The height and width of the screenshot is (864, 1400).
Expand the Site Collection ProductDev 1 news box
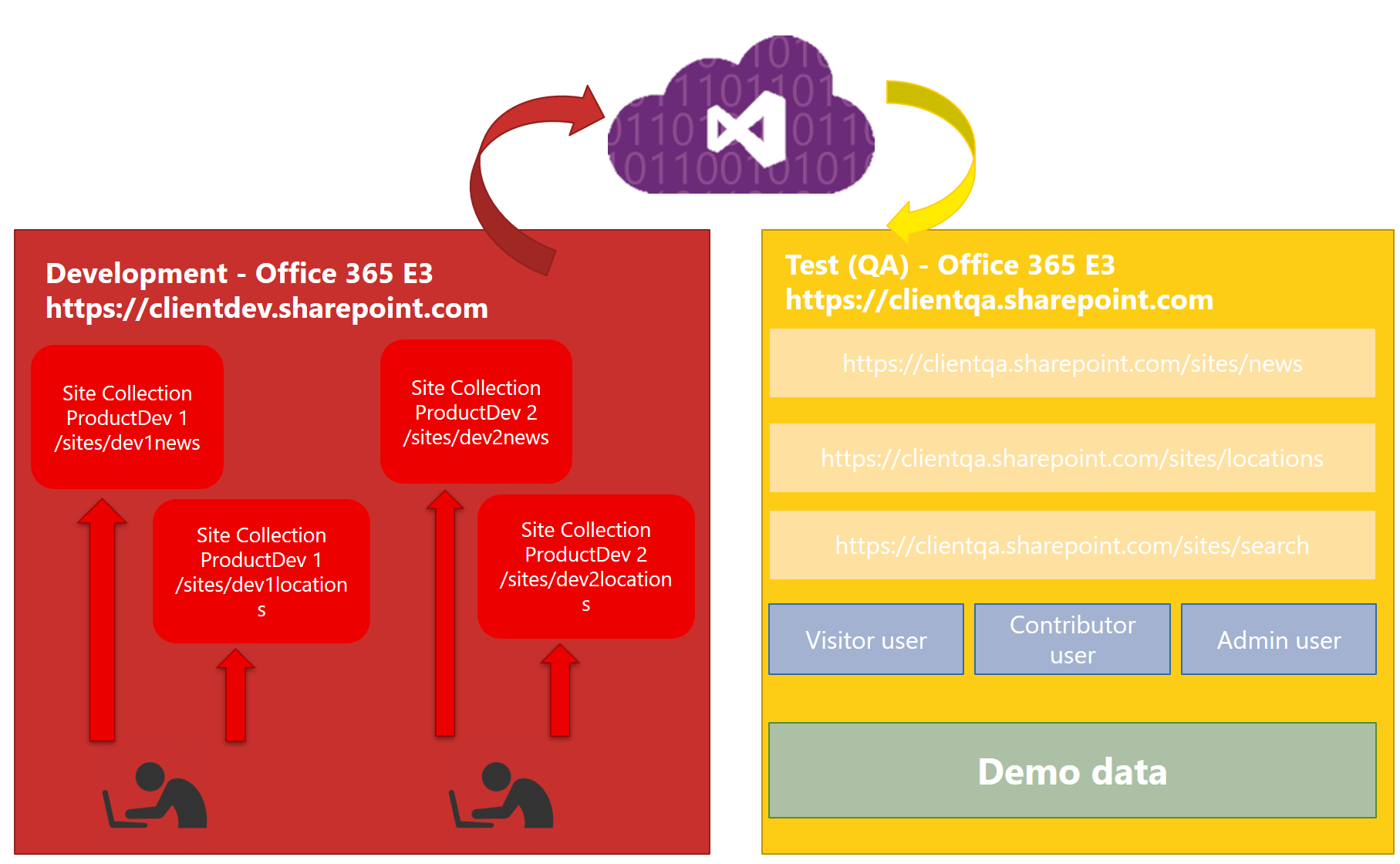[x=127, y=417]
